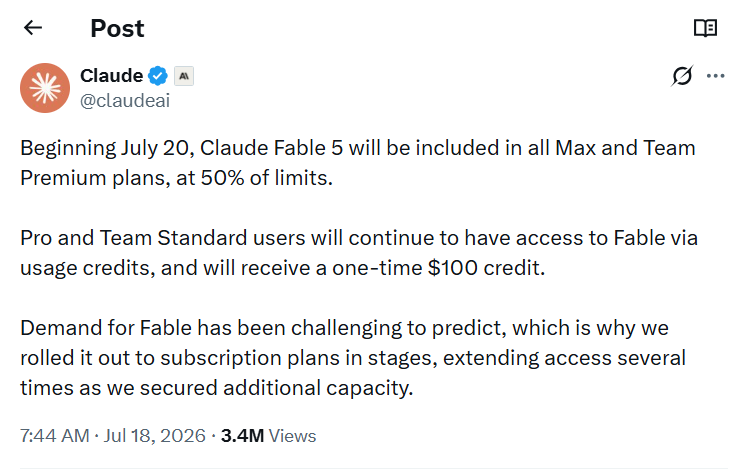Image resolution: width=742 pixels, height=470 pixels.
Task: Click the Jul 18, 2026 date
Action: click(x=155, y=435)
